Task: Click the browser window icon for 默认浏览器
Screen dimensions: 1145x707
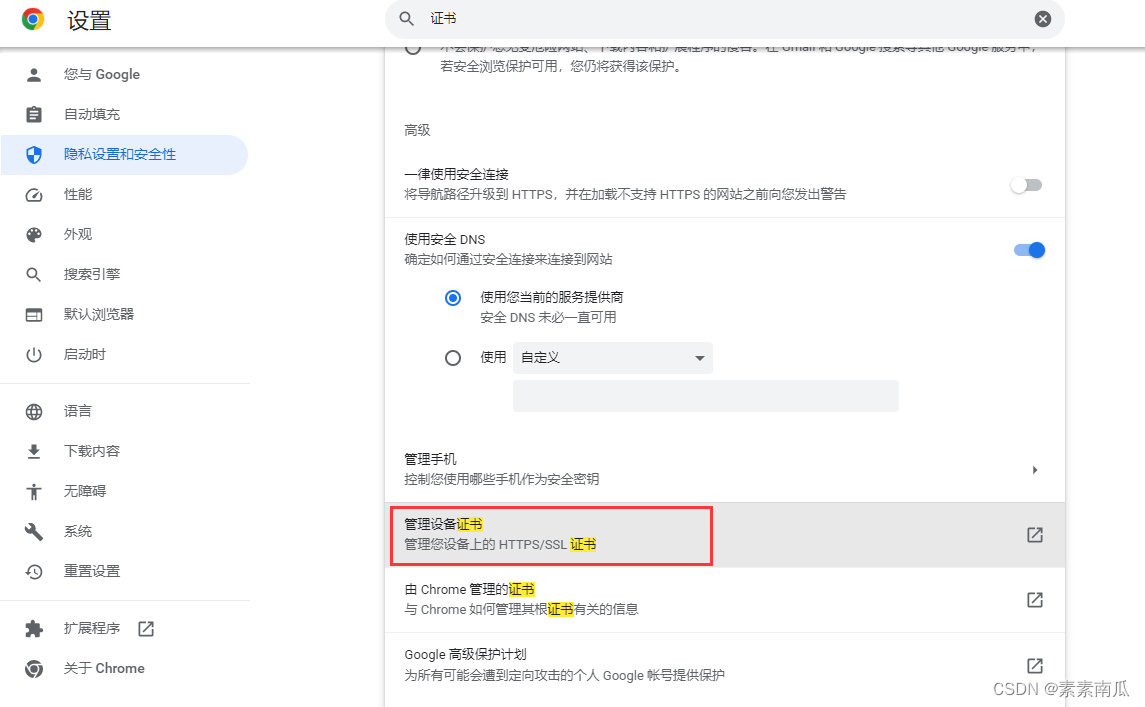Action: pyautogui.click(x=34, y=315)
